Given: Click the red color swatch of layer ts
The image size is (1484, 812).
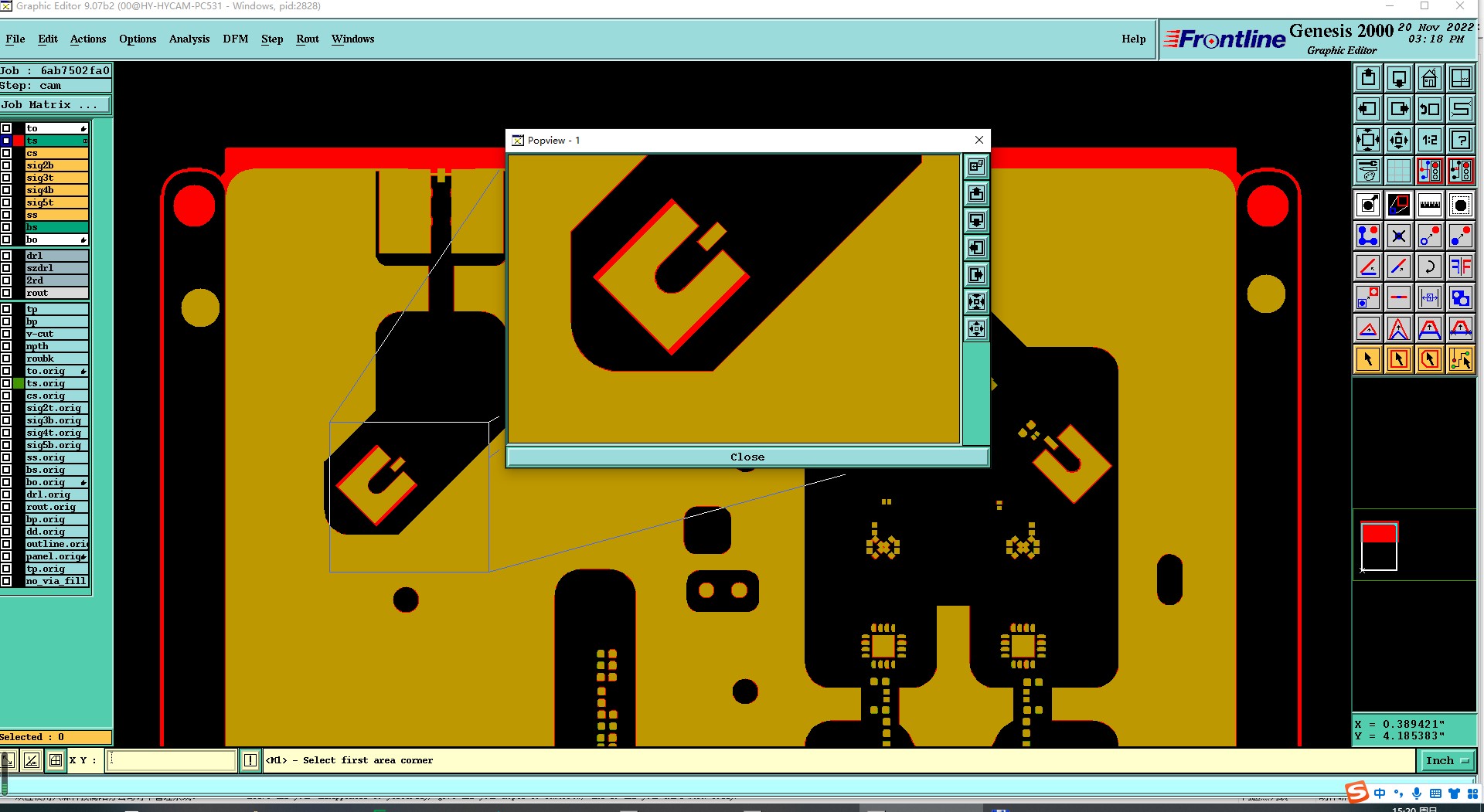Looking at the screenshot, I should (x=19, y=141).
